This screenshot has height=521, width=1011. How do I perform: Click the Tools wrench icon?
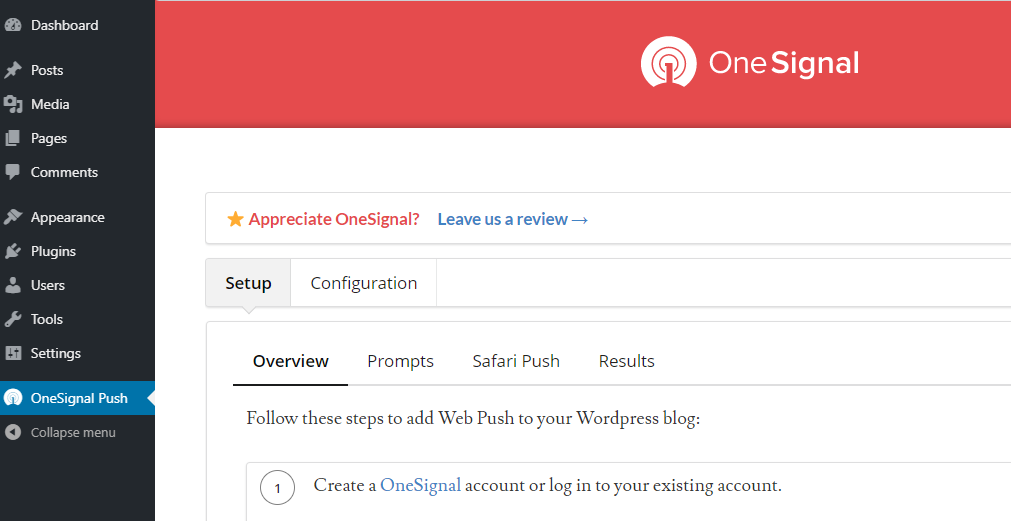[x=13, y=319]
